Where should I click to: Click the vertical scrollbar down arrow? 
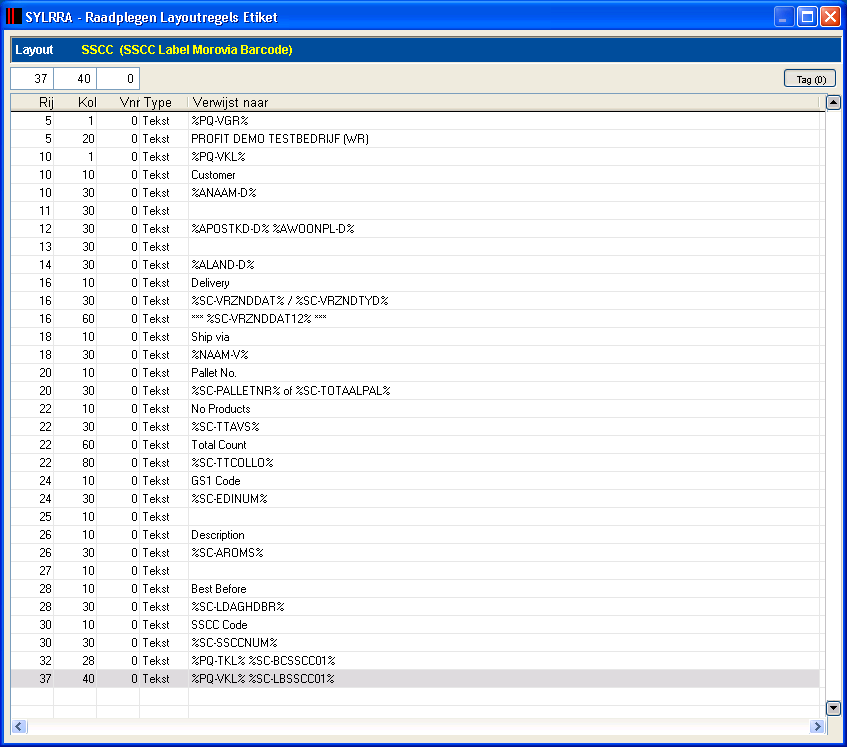click(x=833, y=708)
